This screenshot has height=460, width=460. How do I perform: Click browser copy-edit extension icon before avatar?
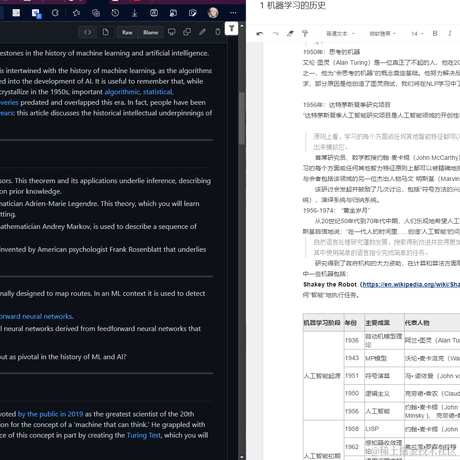[192, 13]
